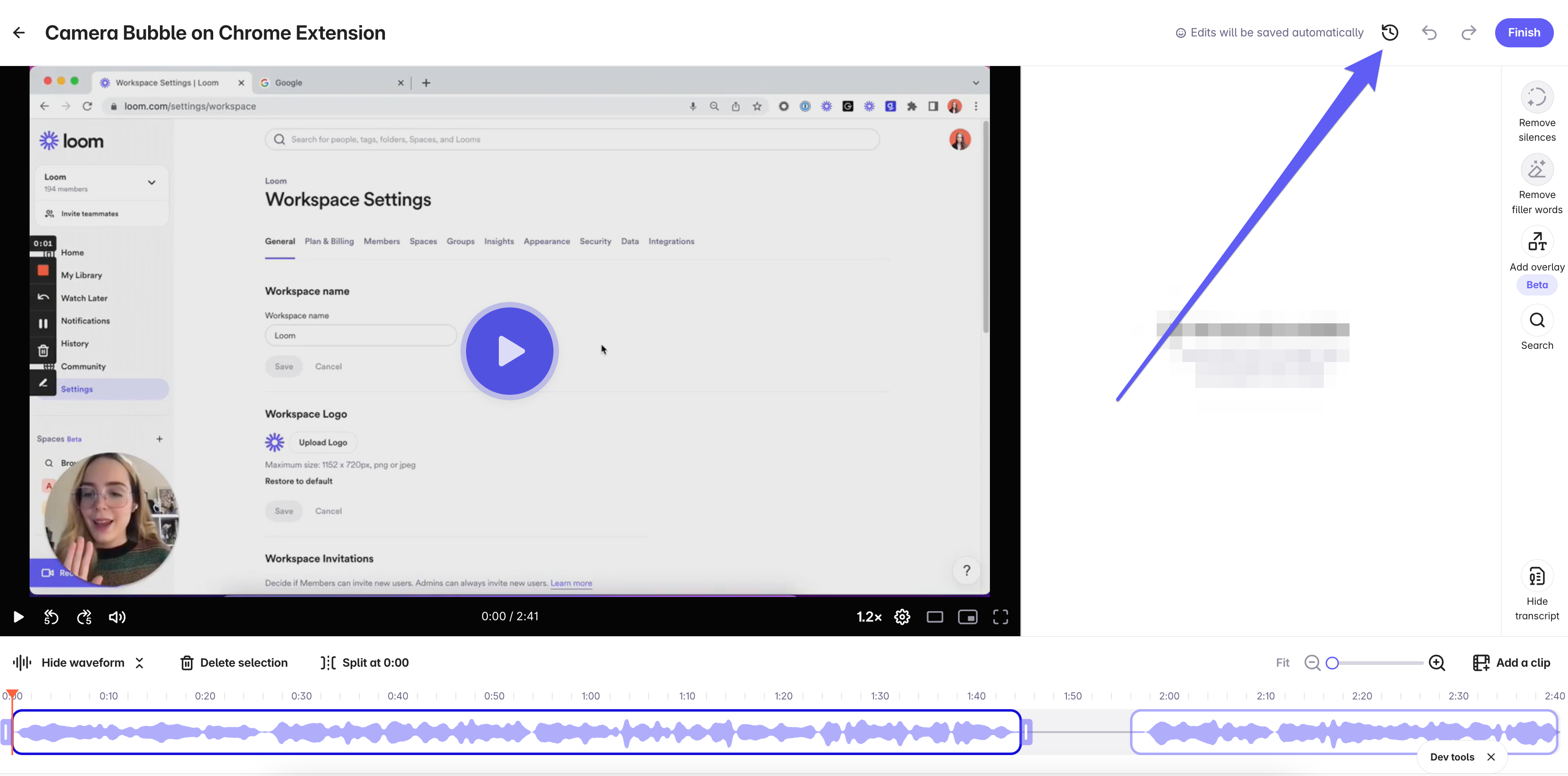Click Remove filler words icon
Screen dimensions: 1568x776
tap(1537, 170)
